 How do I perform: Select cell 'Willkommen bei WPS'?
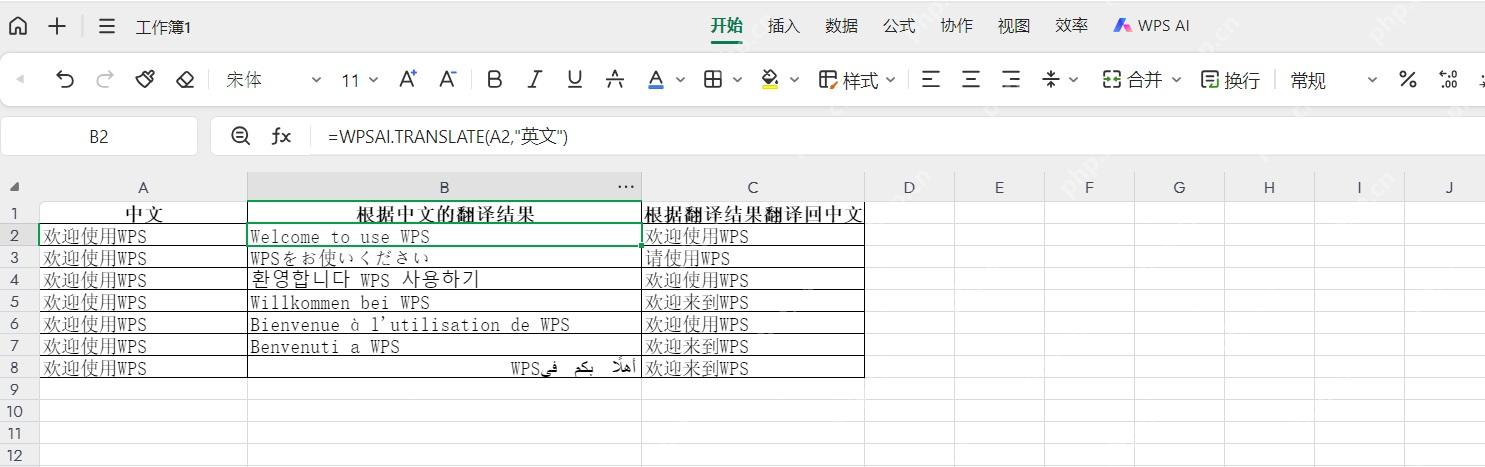click(444, 301)
